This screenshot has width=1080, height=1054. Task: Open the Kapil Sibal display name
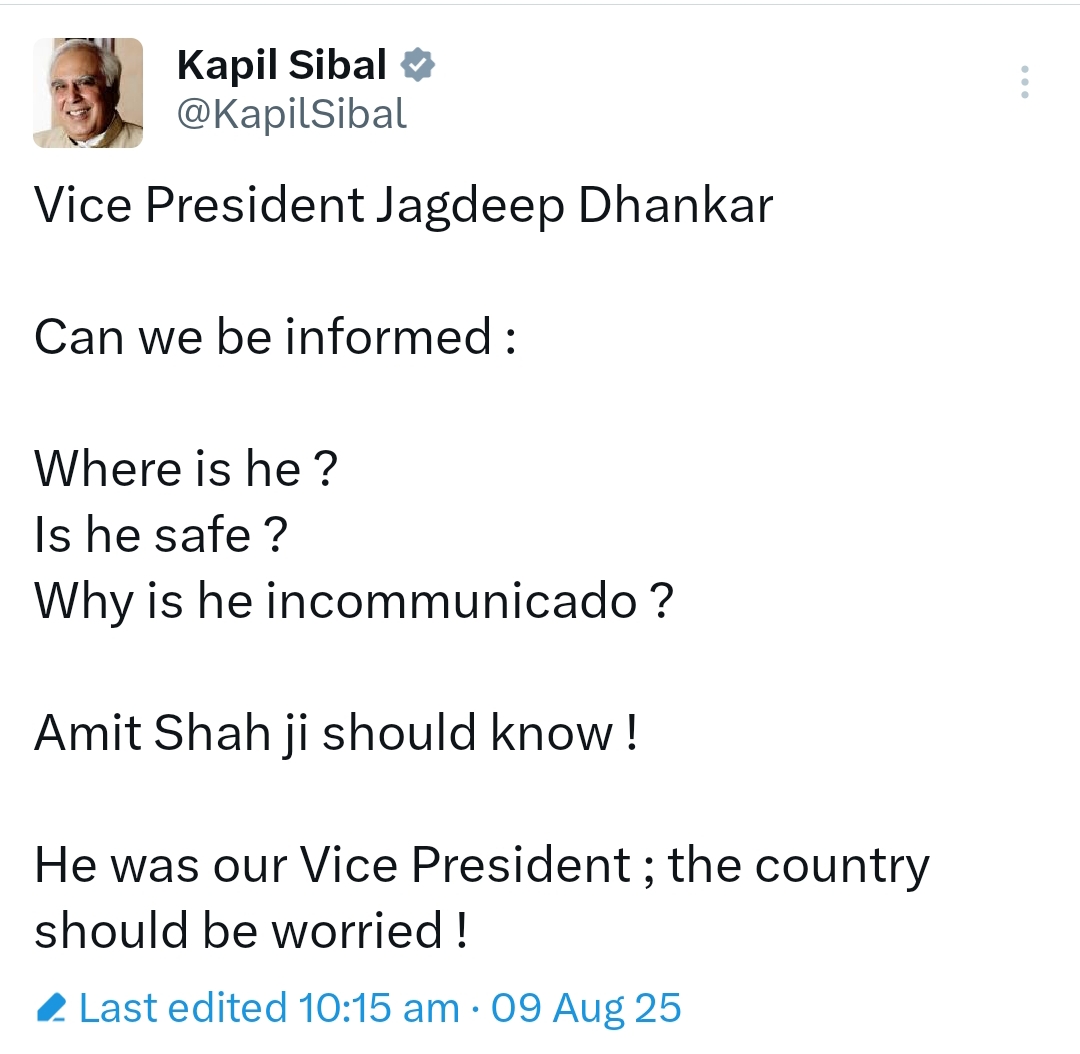click(281, 66)
